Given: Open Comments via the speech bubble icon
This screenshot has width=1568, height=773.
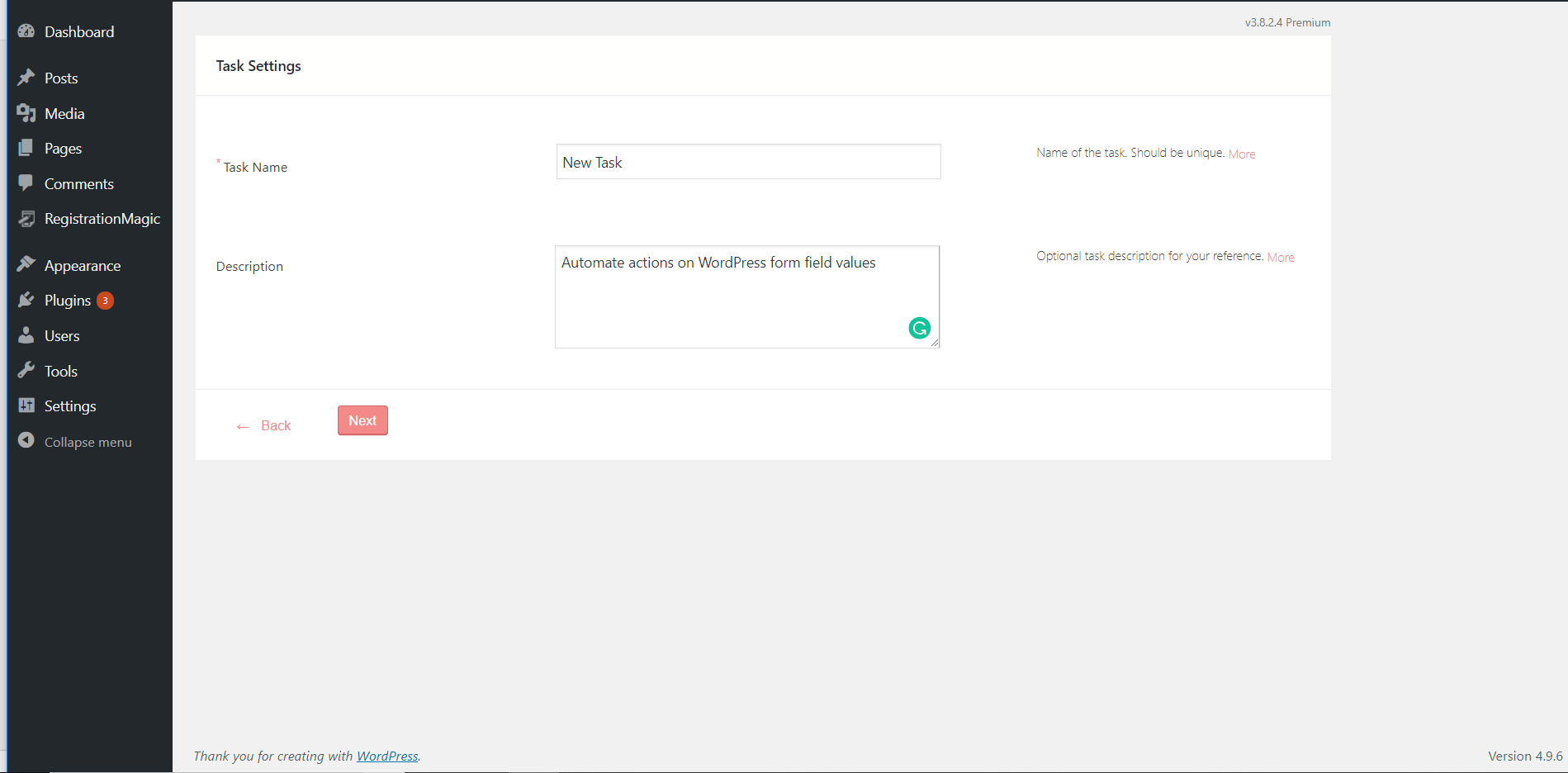Looking at the screenshot, I should (27, 183).
